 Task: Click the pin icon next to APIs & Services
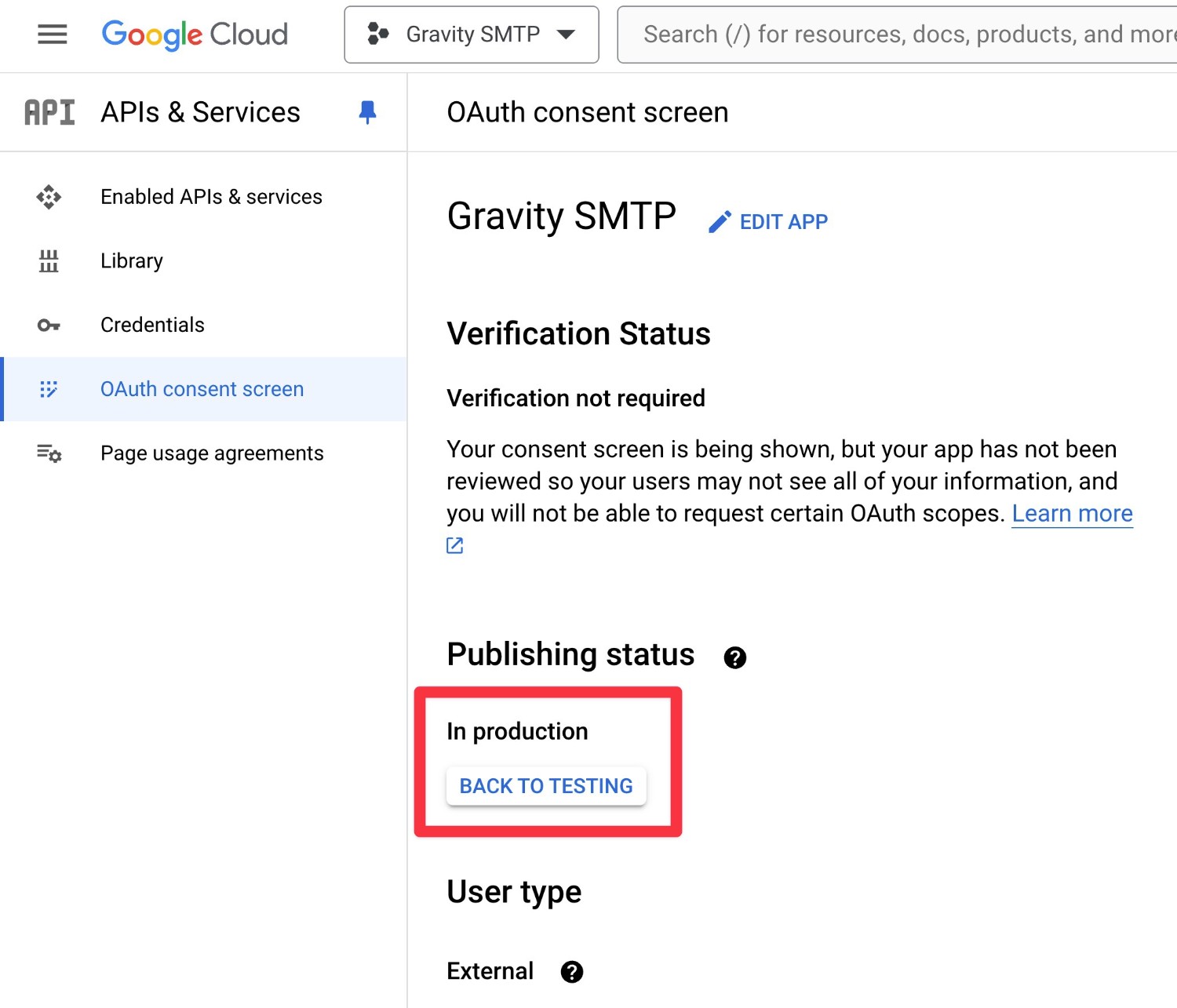click(367, 112)
